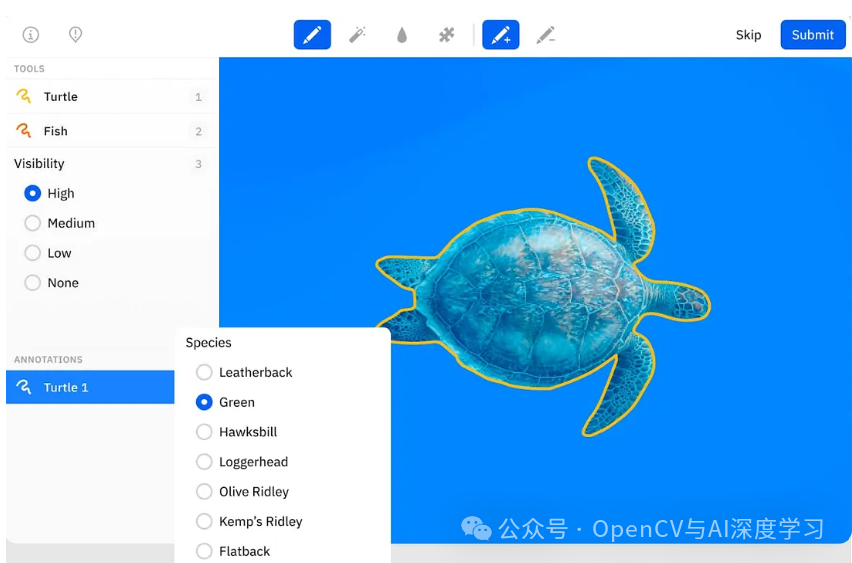Set Visibility to None

[33, 283]
